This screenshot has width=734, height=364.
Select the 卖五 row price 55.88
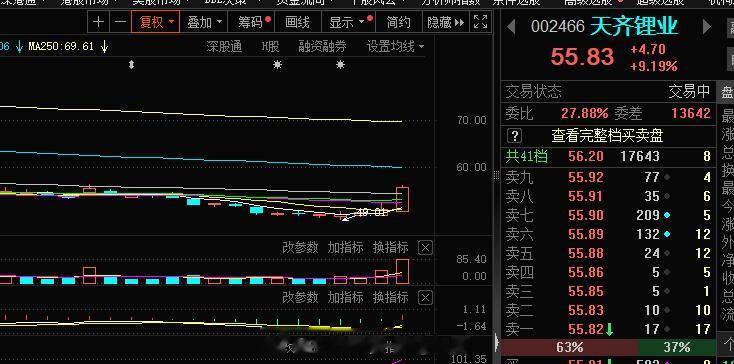tap(586, 253)
